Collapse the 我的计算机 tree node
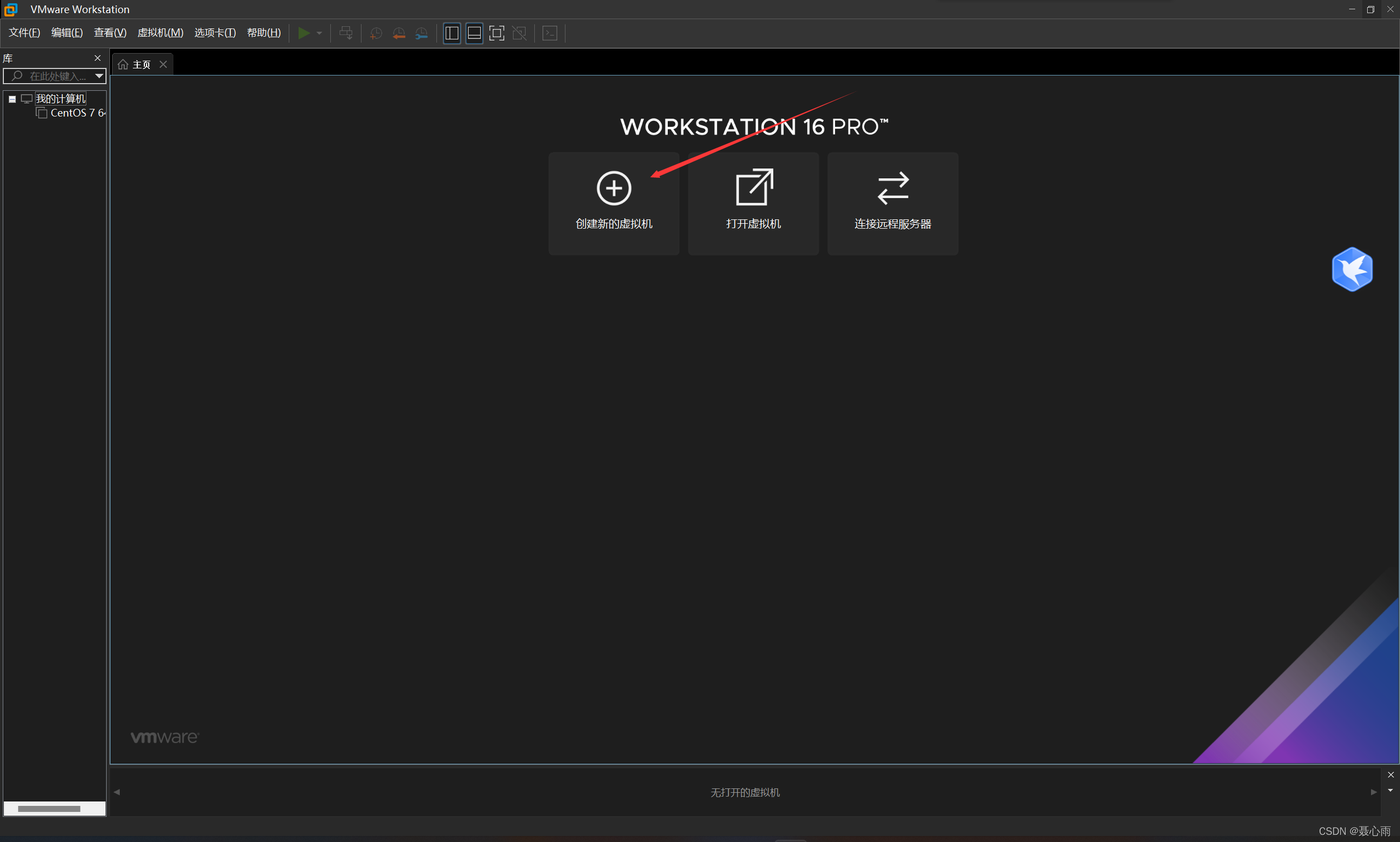This screenshot has height=842, width=1400. coord(12,99)
